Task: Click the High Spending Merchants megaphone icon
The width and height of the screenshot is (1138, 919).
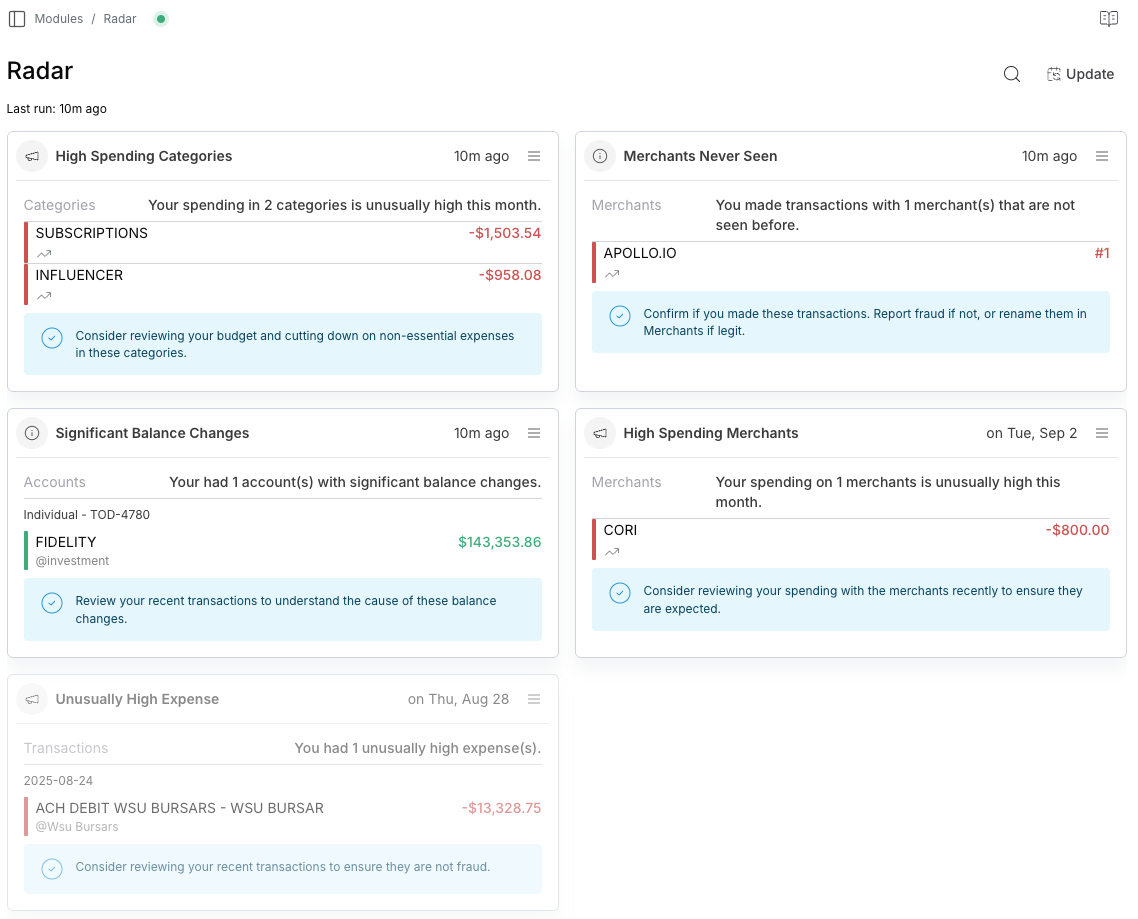Action: (600, 433)
